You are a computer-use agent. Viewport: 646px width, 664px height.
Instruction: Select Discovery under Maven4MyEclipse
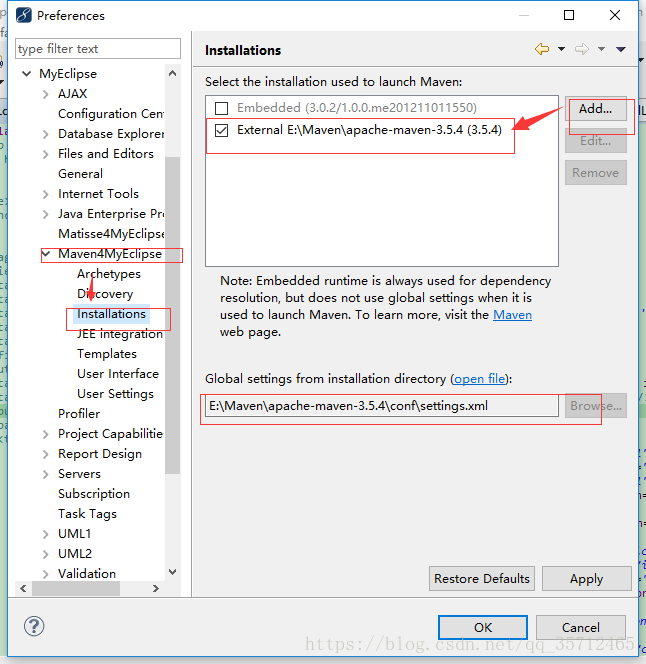tap(105, 294)
